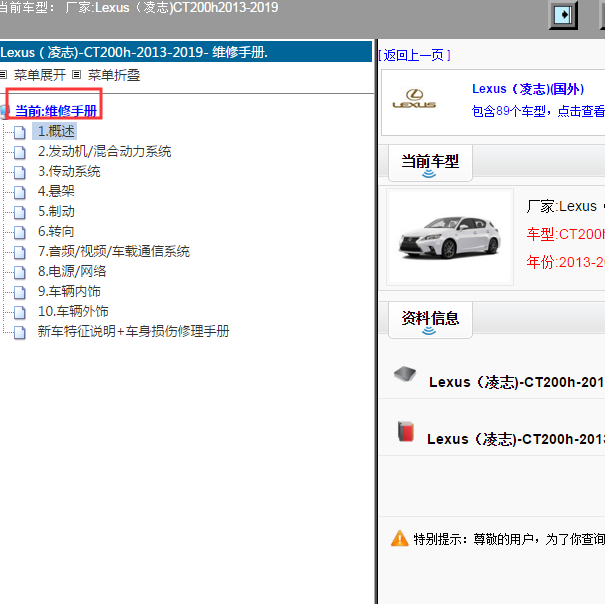Collapse all menus via 菜单折叠
The image size is (605, 604).
pos(114,75)
